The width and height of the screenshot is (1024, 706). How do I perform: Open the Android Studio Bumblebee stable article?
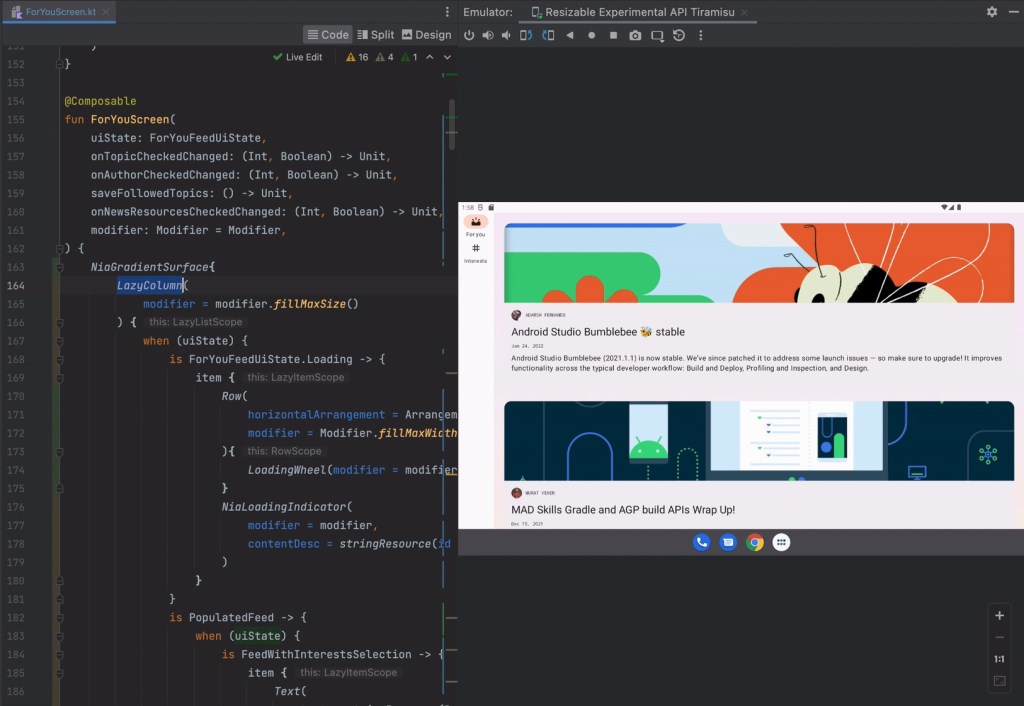point(598,332)
